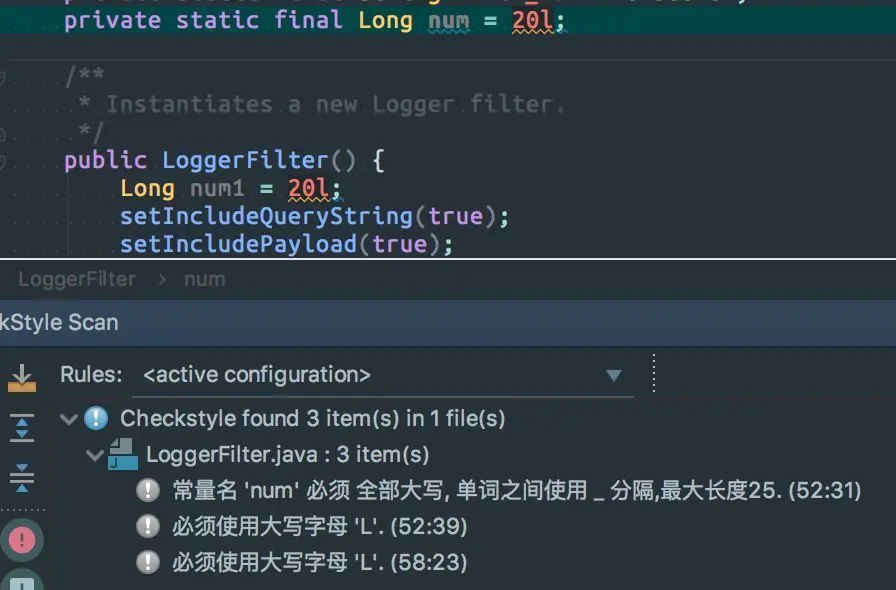Click the LoggerFilter.java file icon
Viewport: 896px width, 590px height.
click(122, 454)
